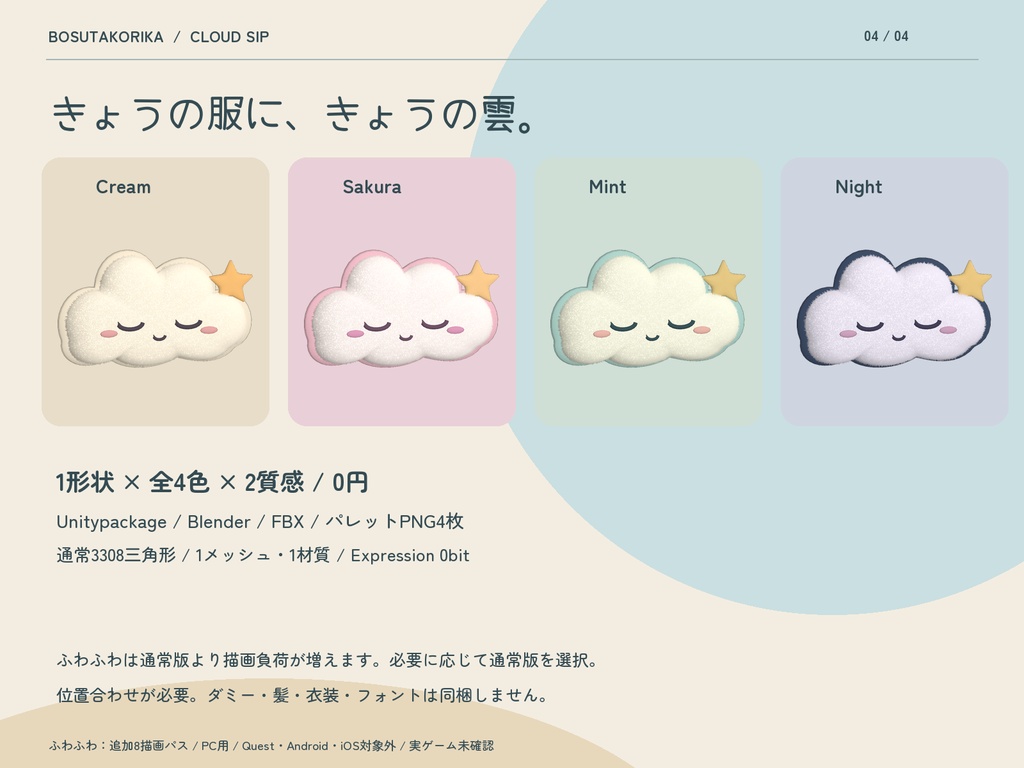Click the note starting 'ふわふわは通常版より'
This screenshot has height=768, width=1024.
[x=328, y=660]
